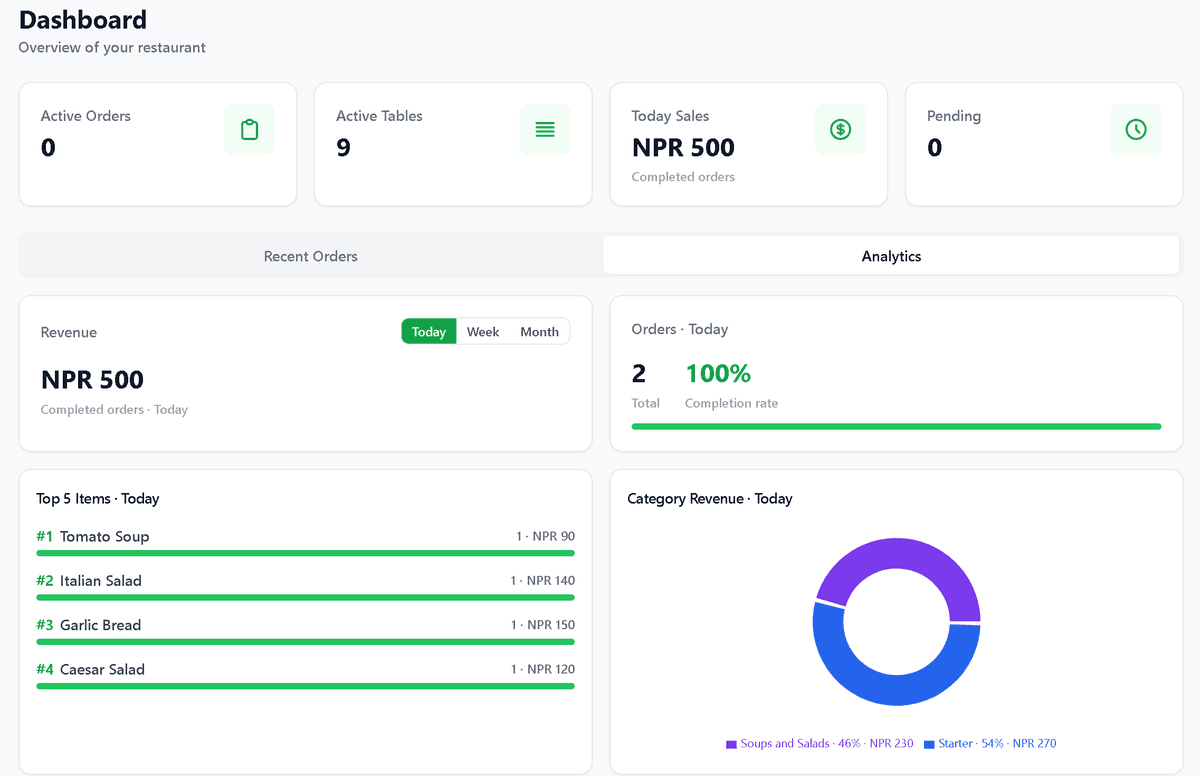The image size is (1200, 776).
Task: Click the "Category Revenue · Today" heading
Action: tap(710, 498)
